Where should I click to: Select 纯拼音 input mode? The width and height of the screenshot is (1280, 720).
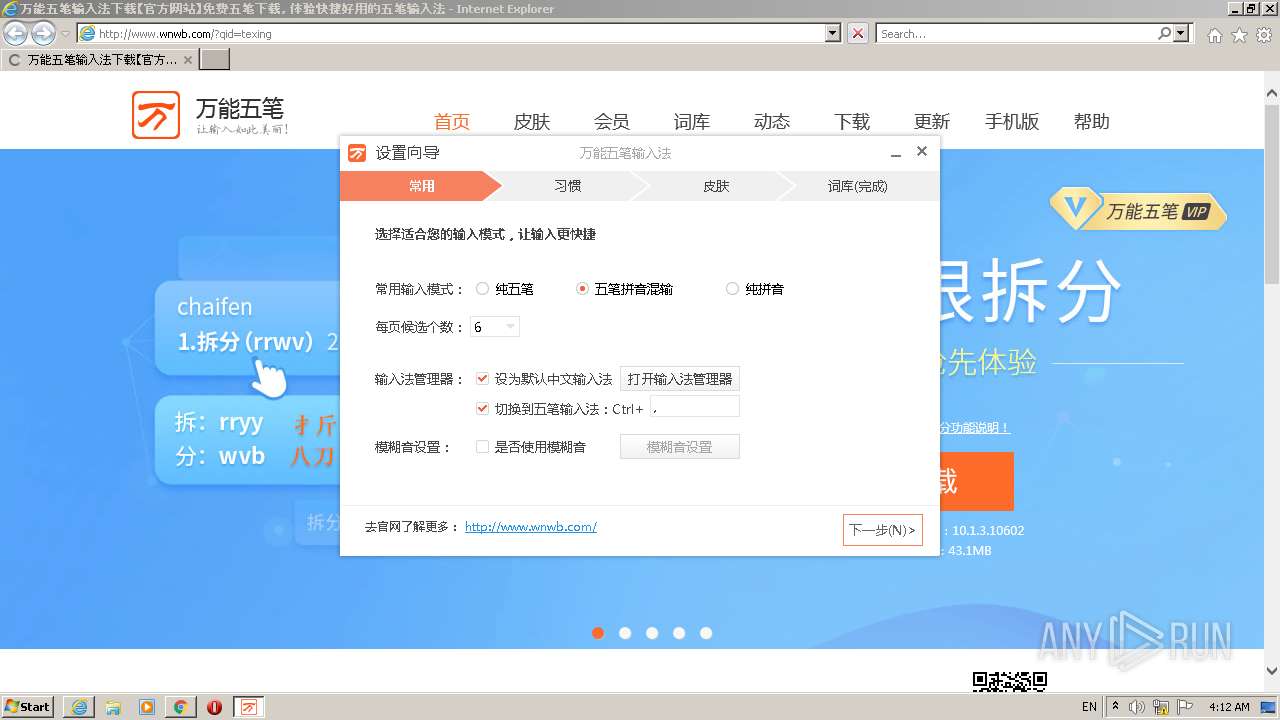tap(732, 289)
